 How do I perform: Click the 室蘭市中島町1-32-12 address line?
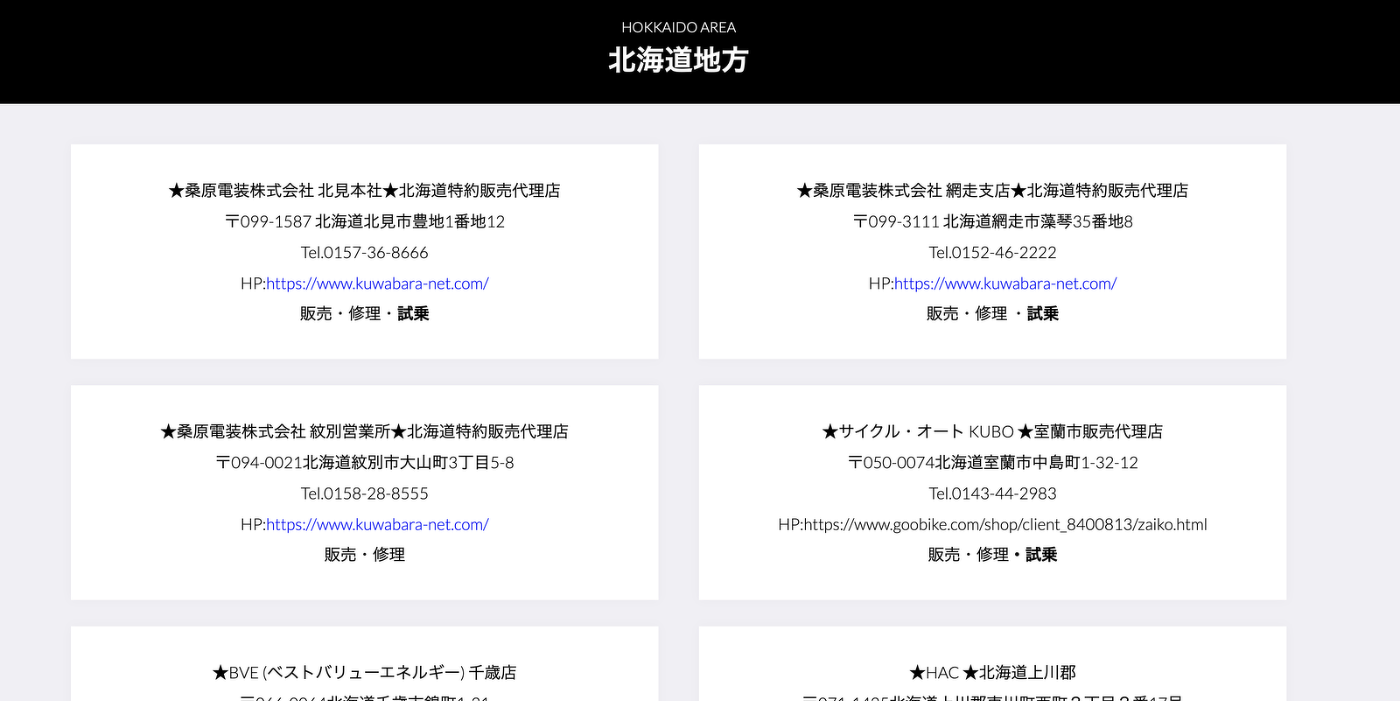click(x=992, y=462)
